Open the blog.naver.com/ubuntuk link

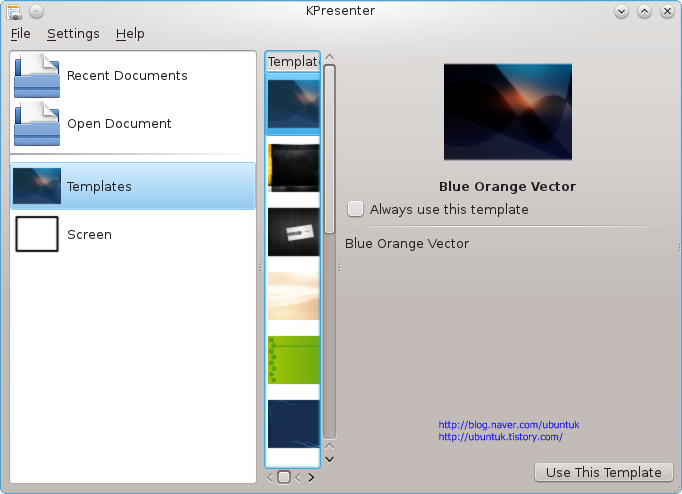pos(508,424)
